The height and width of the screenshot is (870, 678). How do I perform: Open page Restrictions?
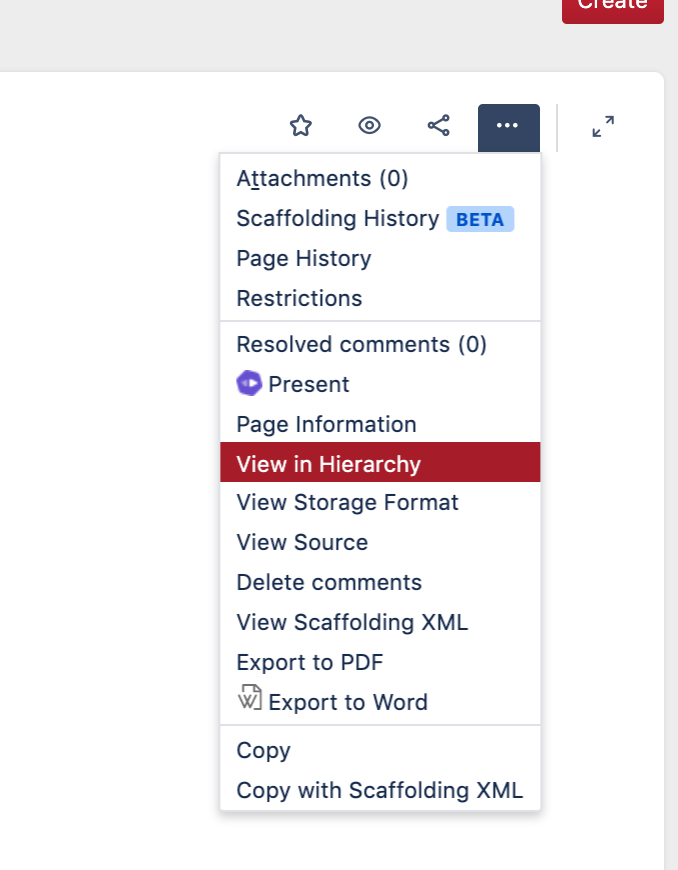point(299,298)
